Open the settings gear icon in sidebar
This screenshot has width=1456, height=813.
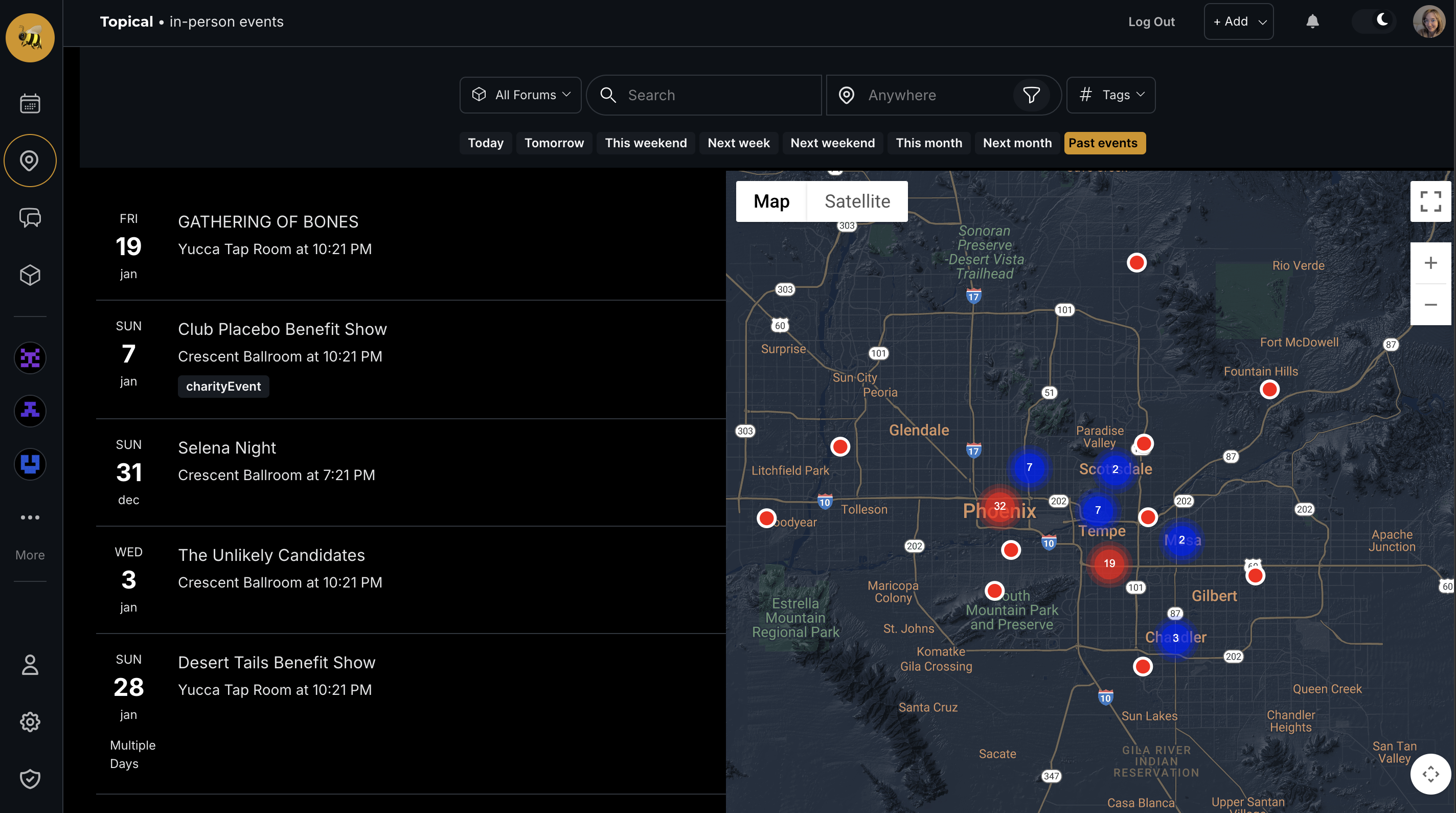point(30,722)
